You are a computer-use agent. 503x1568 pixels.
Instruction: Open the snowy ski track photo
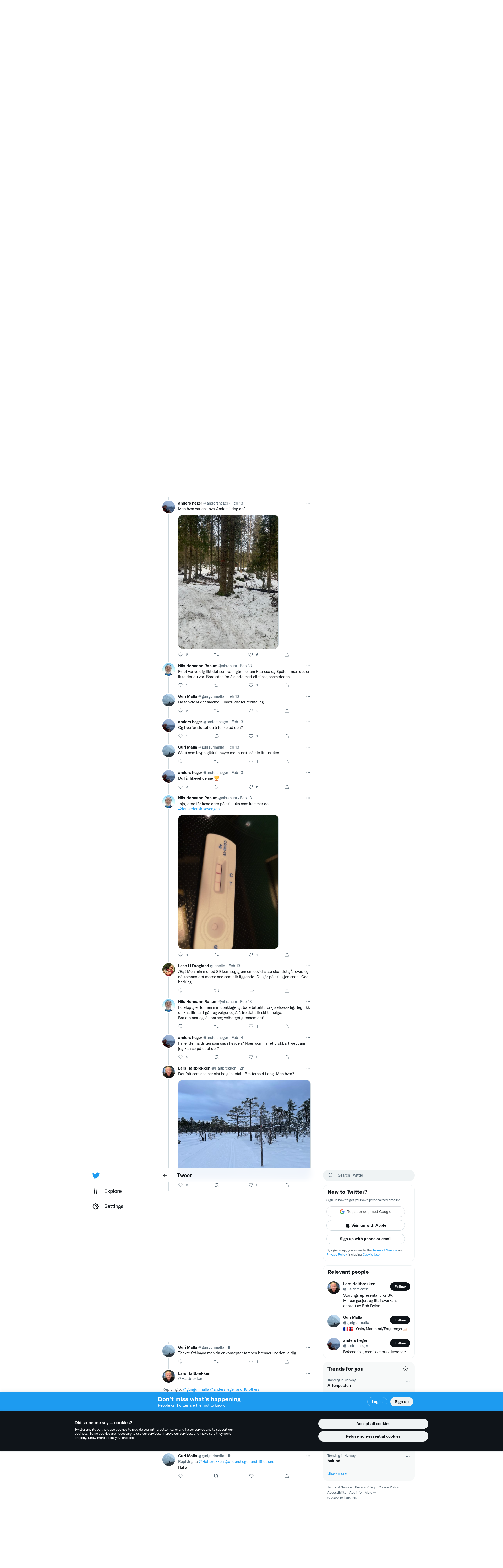tap(244, 1124)
